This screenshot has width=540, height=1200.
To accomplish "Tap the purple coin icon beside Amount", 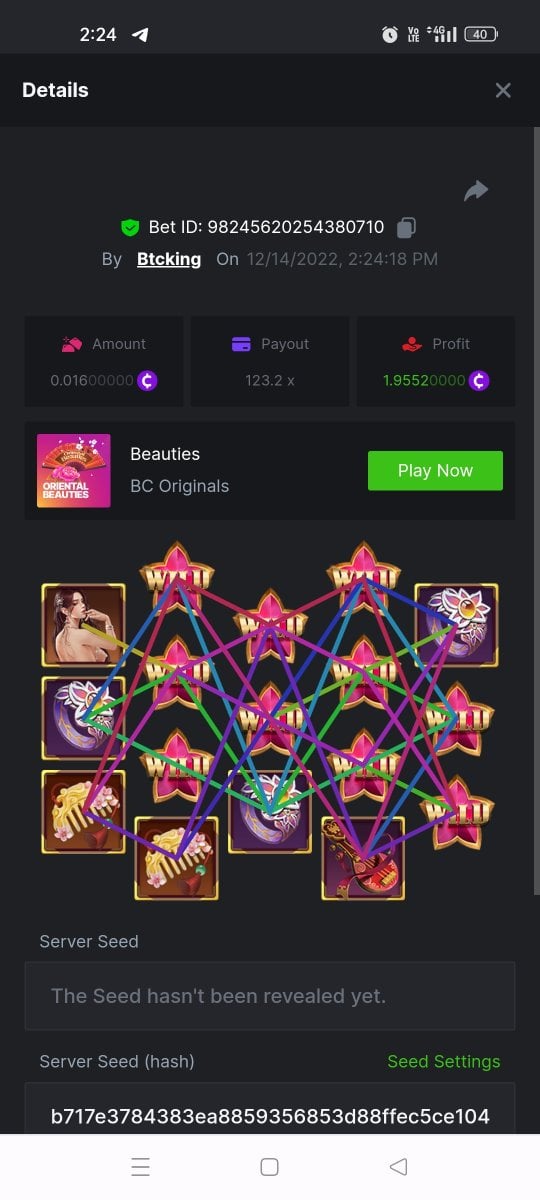I will [147, 381].
